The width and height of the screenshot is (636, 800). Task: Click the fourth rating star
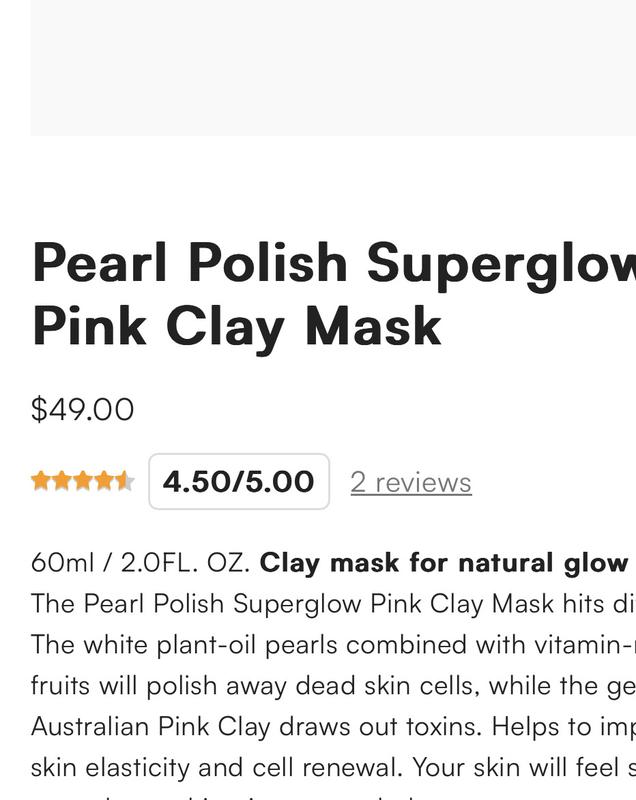(104, 481)
